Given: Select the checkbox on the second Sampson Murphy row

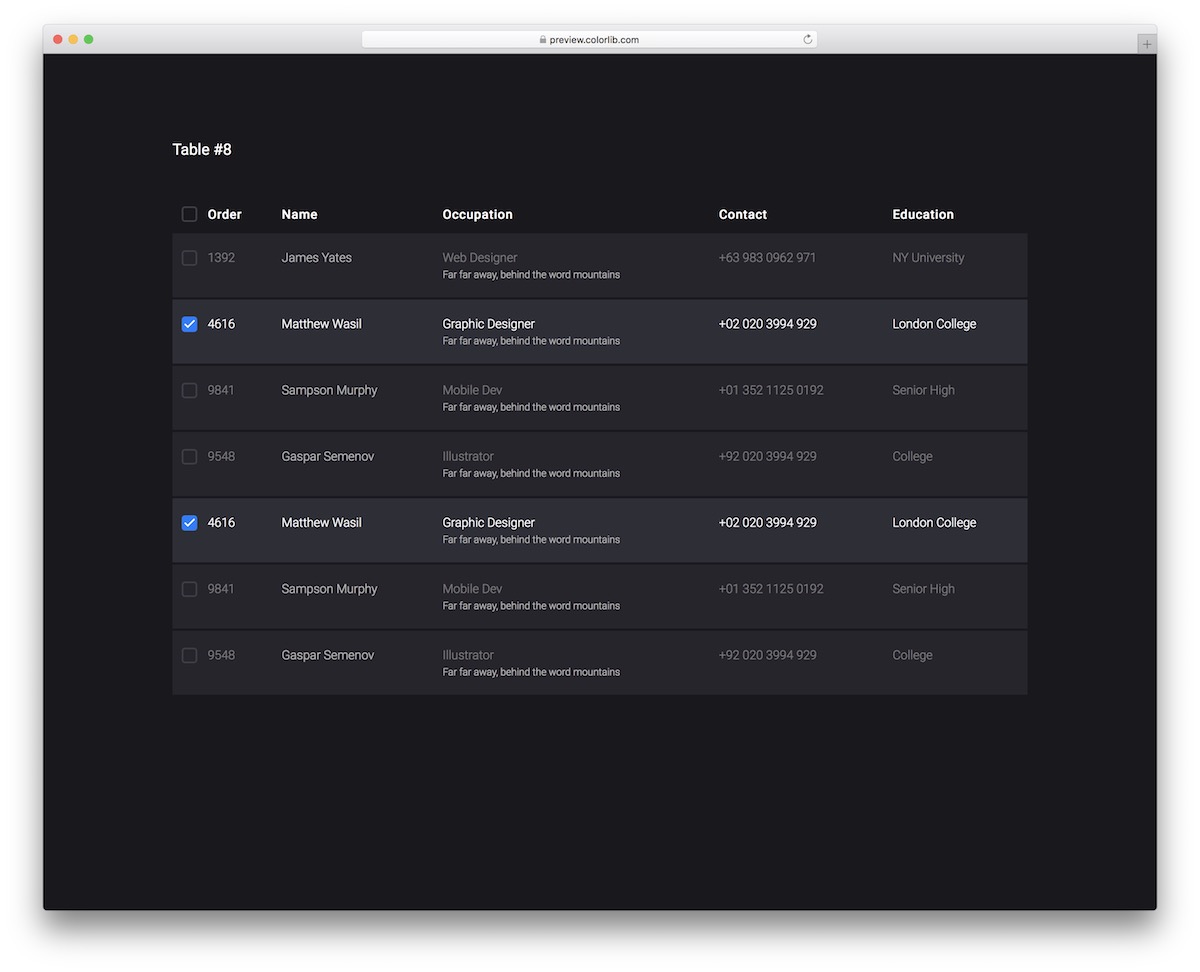Looking at the screenshot, I should (189, 589).
